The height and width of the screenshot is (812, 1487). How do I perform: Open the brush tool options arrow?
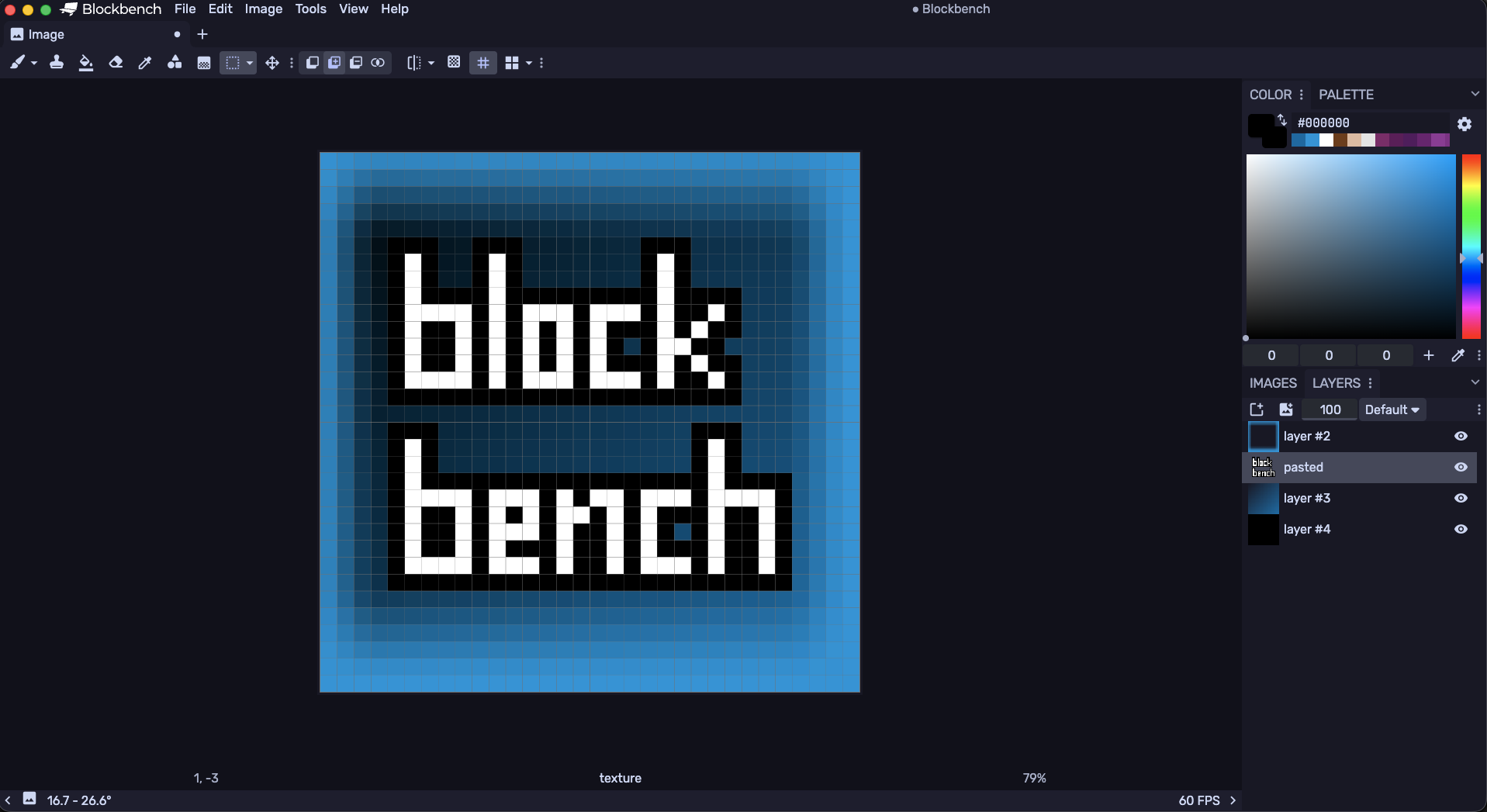34,63
